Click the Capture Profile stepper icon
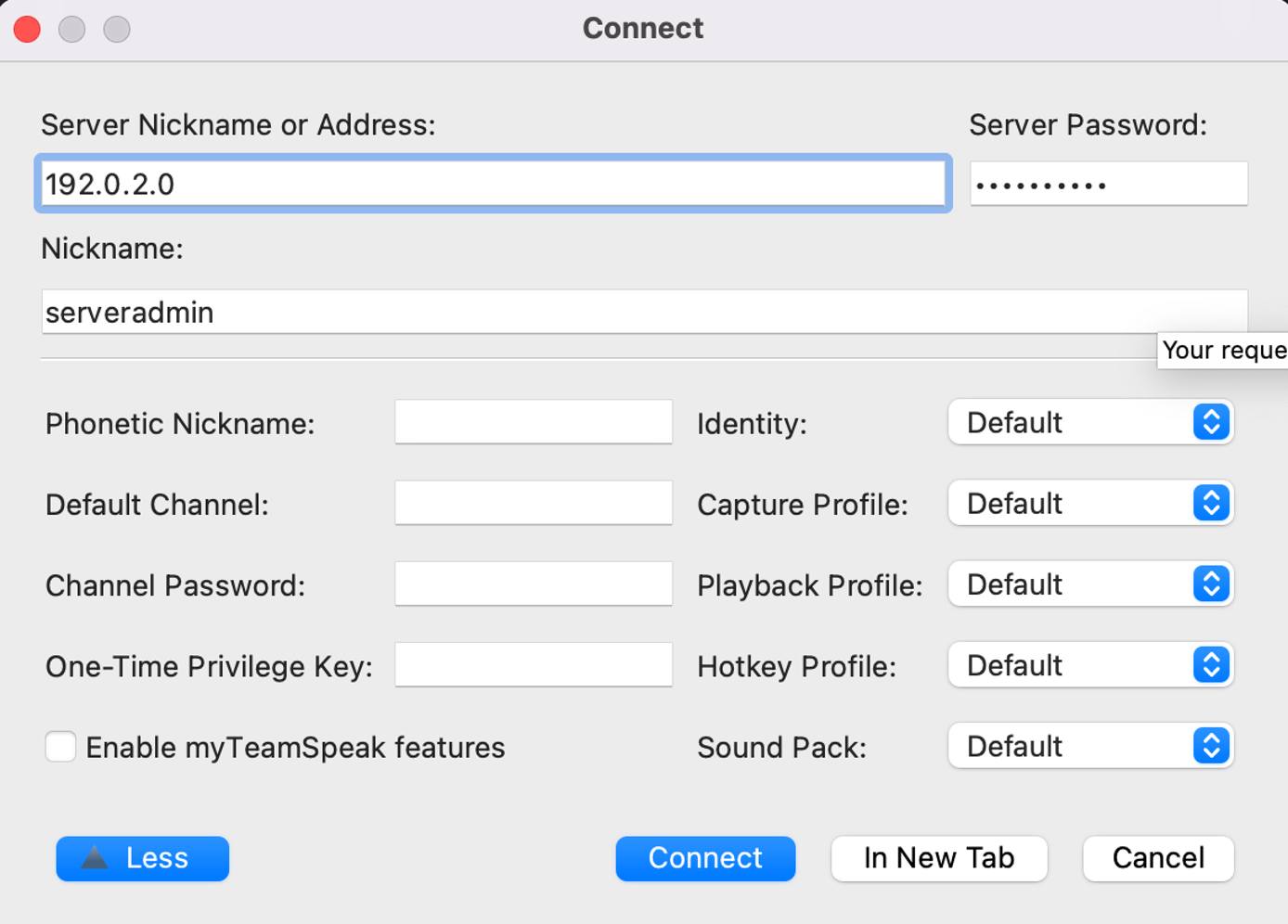 pyautogui.click(x=1209, y=503)
